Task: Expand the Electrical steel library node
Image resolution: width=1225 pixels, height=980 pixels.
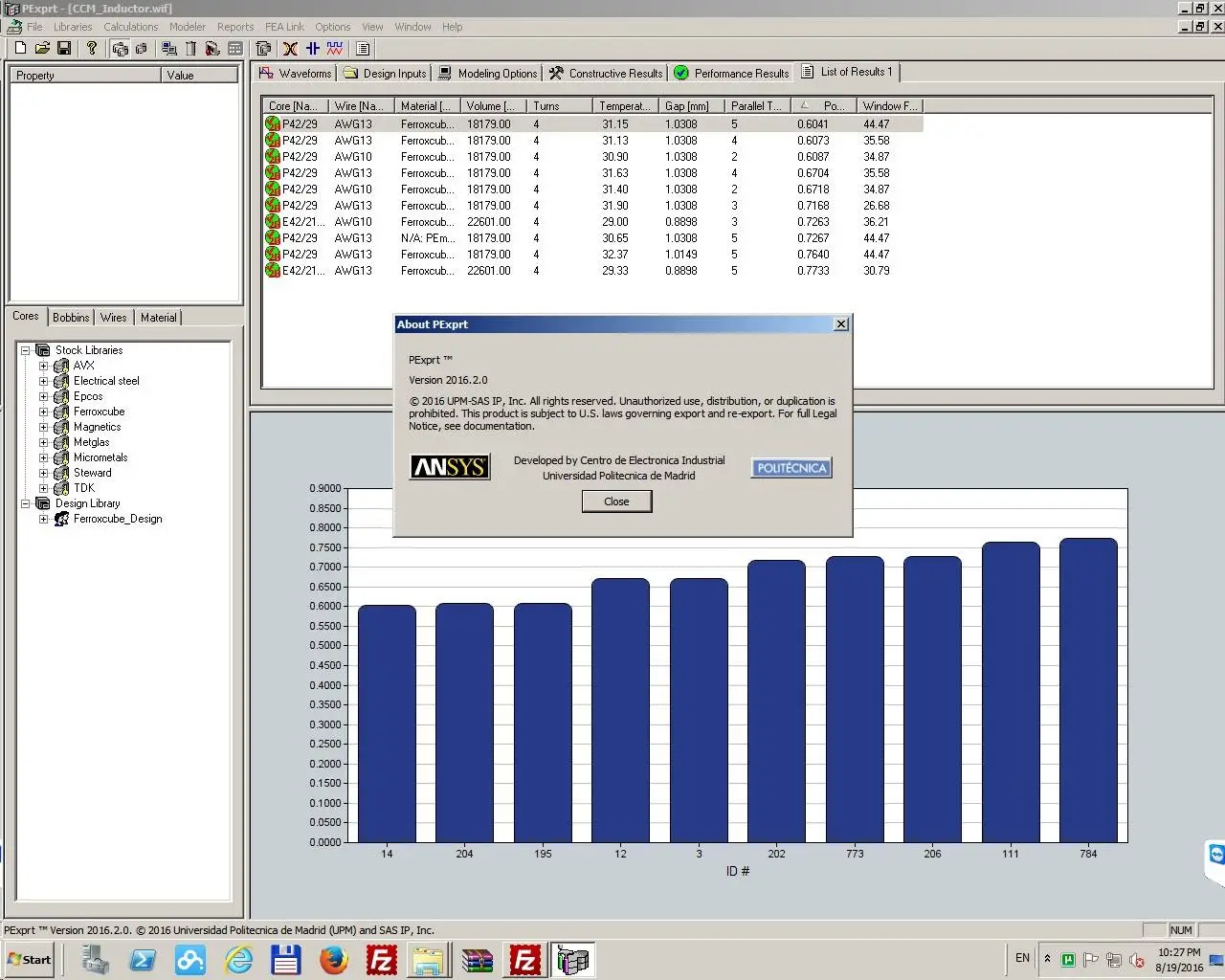Action: pos(43,381)
